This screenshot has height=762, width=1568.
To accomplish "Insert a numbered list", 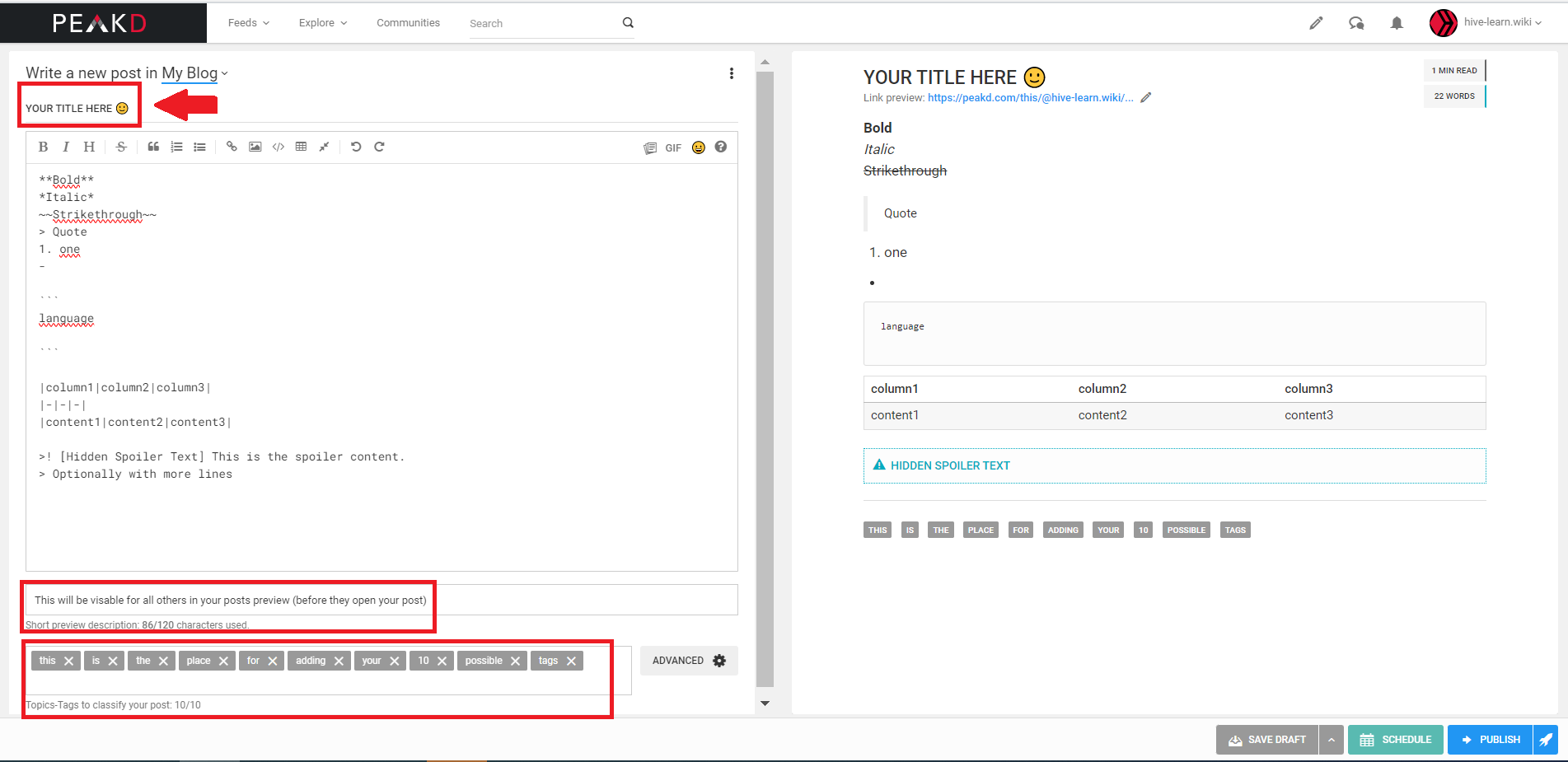I will (176, 147).
